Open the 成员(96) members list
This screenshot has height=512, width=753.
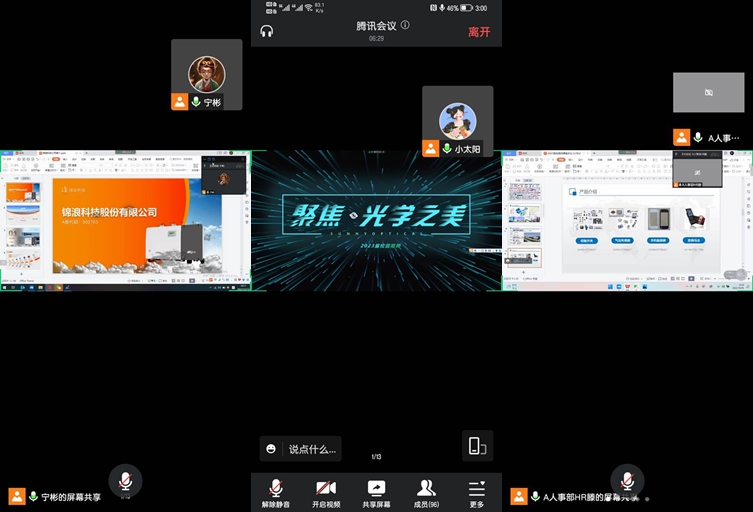pyautogui.click(x=427, y=492)
